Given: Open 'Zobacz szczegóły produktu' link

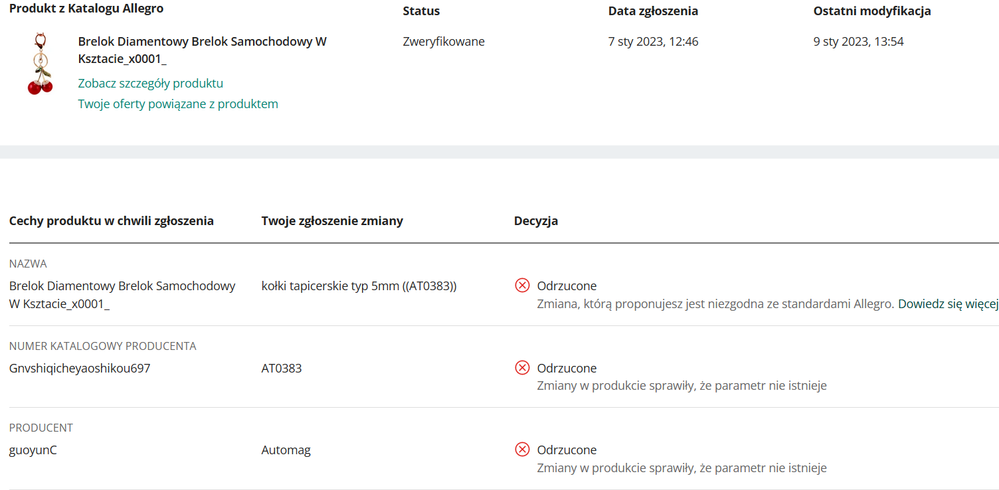Looking at the screenshot, I should (x=150, y=83).
